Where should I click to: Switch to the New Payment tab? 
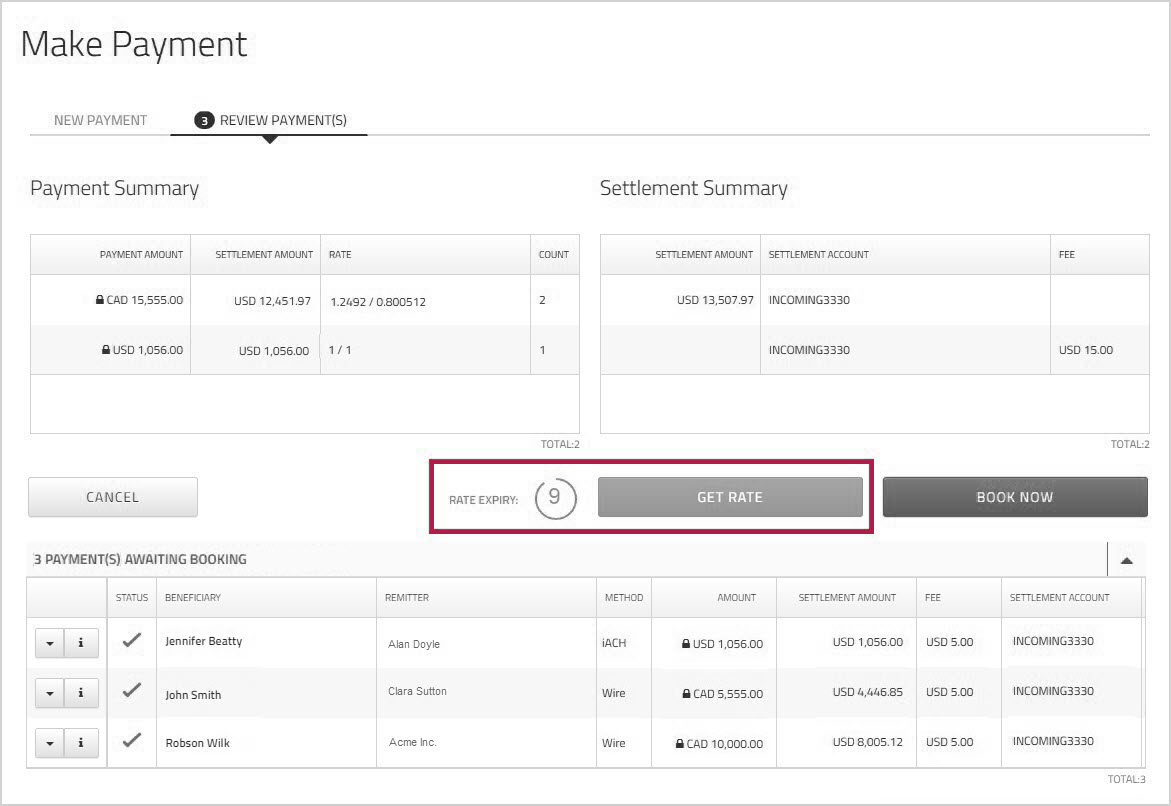coord(100,120)
